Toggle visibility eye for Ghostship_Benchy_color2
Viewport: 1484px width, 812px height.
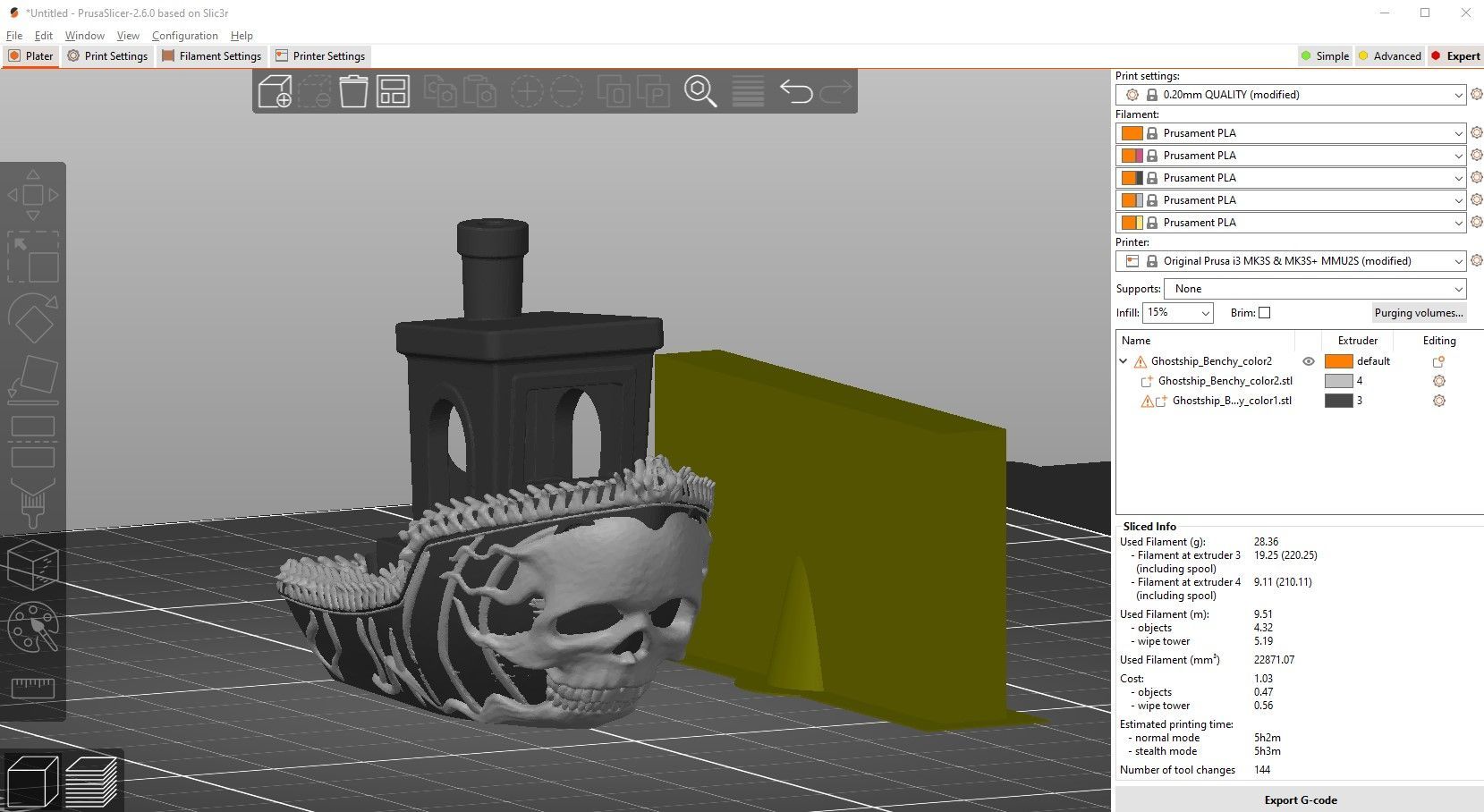pos(1309,361)
